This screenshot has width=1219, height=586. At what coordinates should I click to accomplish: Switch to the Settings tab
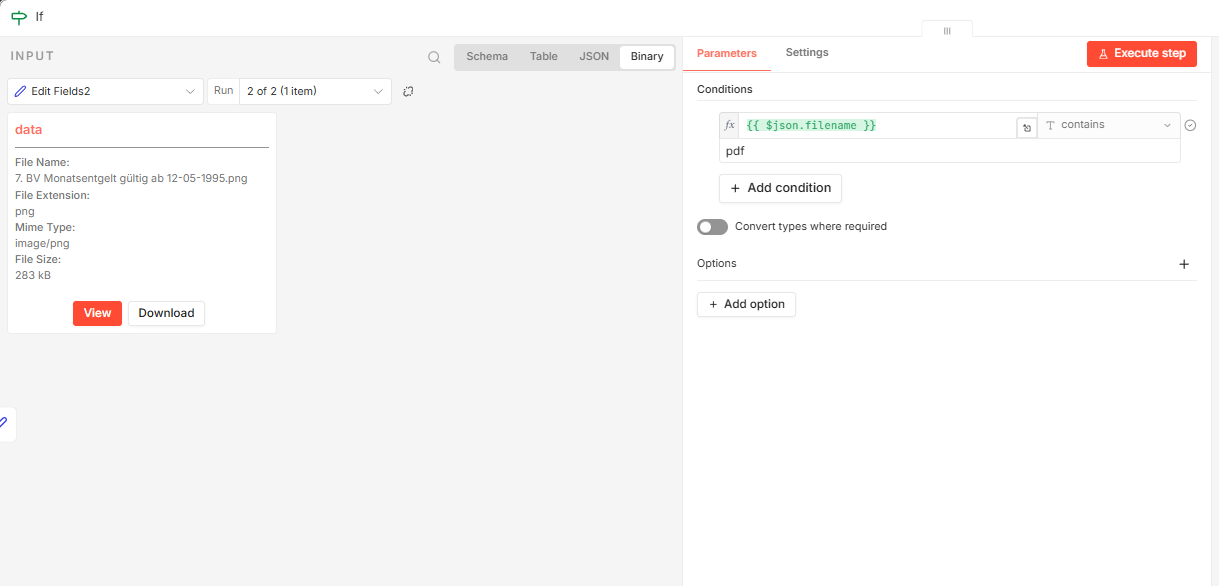pos(807,53)
